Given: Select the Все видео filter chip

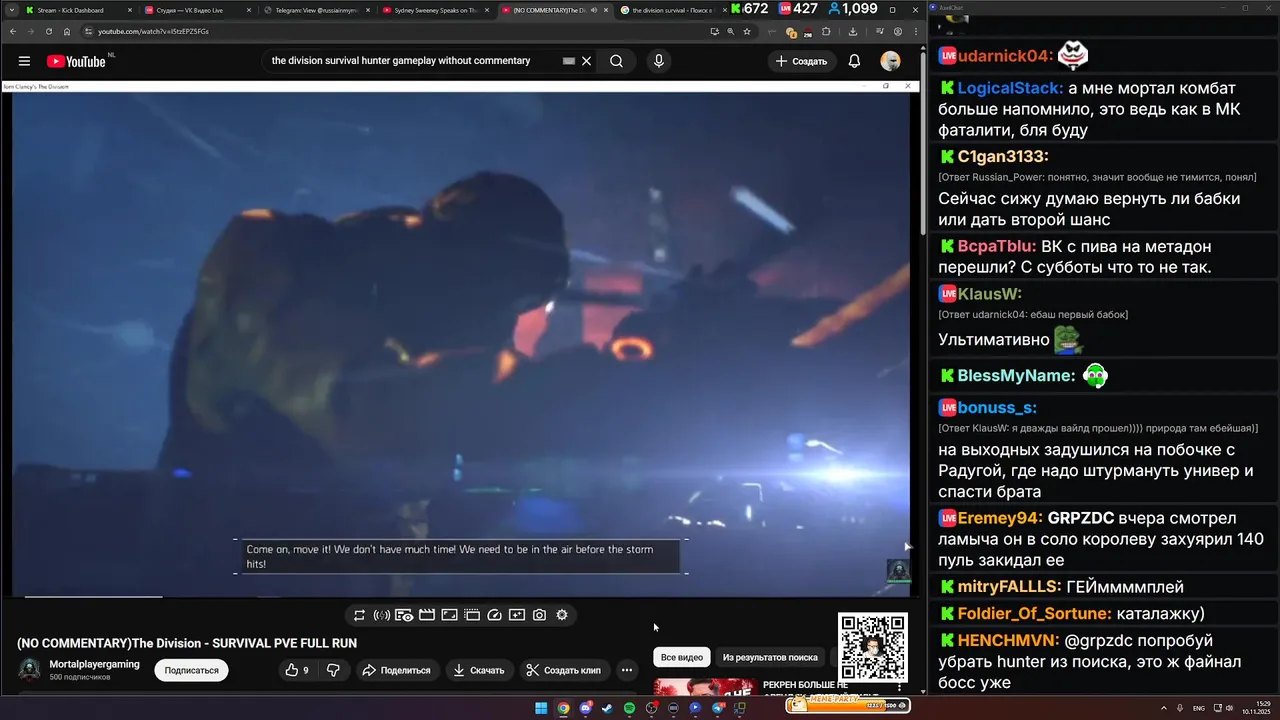Looking at the screenshot, I should click(x=682, y=657).
